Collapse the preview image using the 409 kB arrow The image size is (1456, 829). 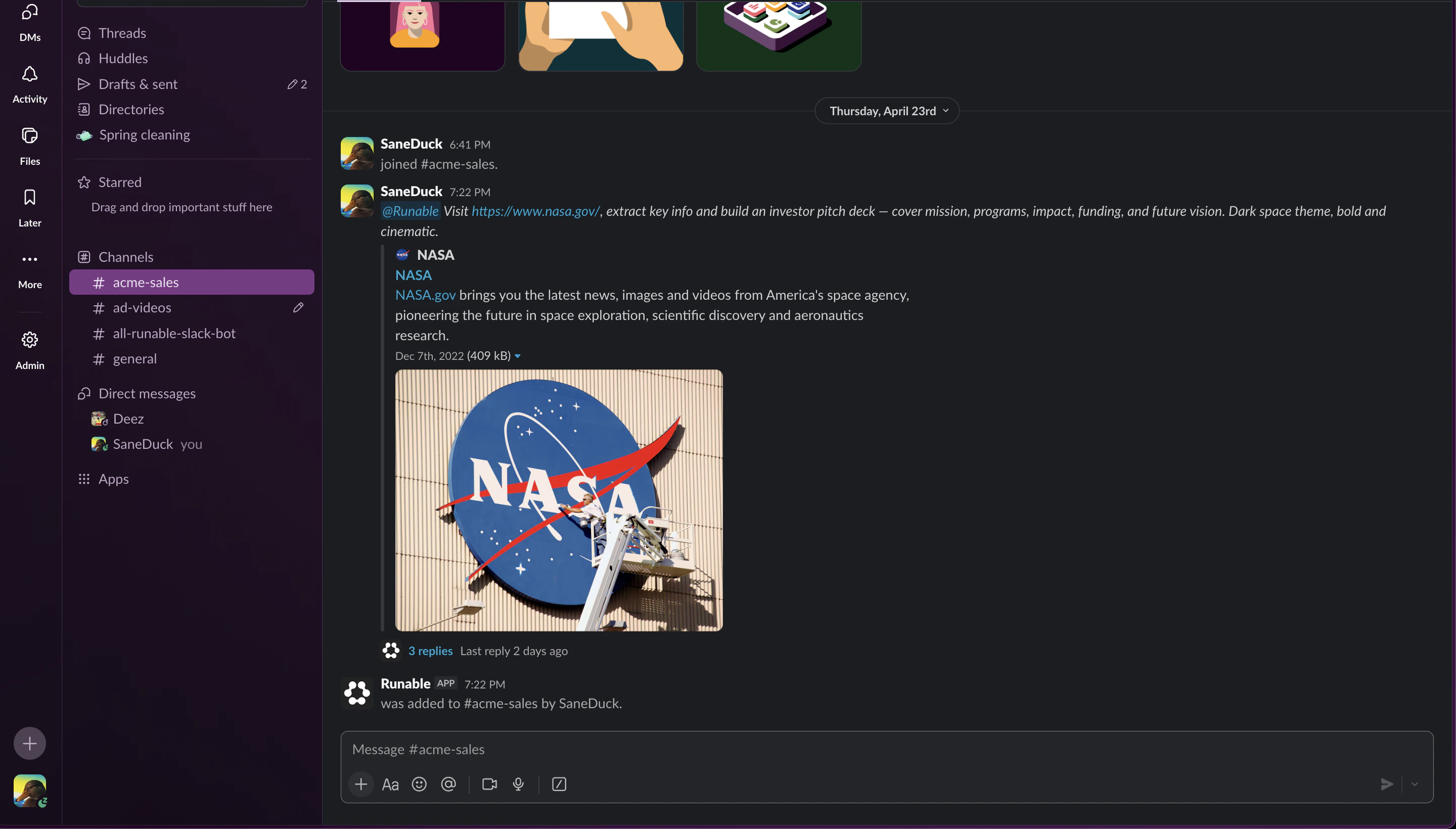pyautogui.click(x=518, y=356)
